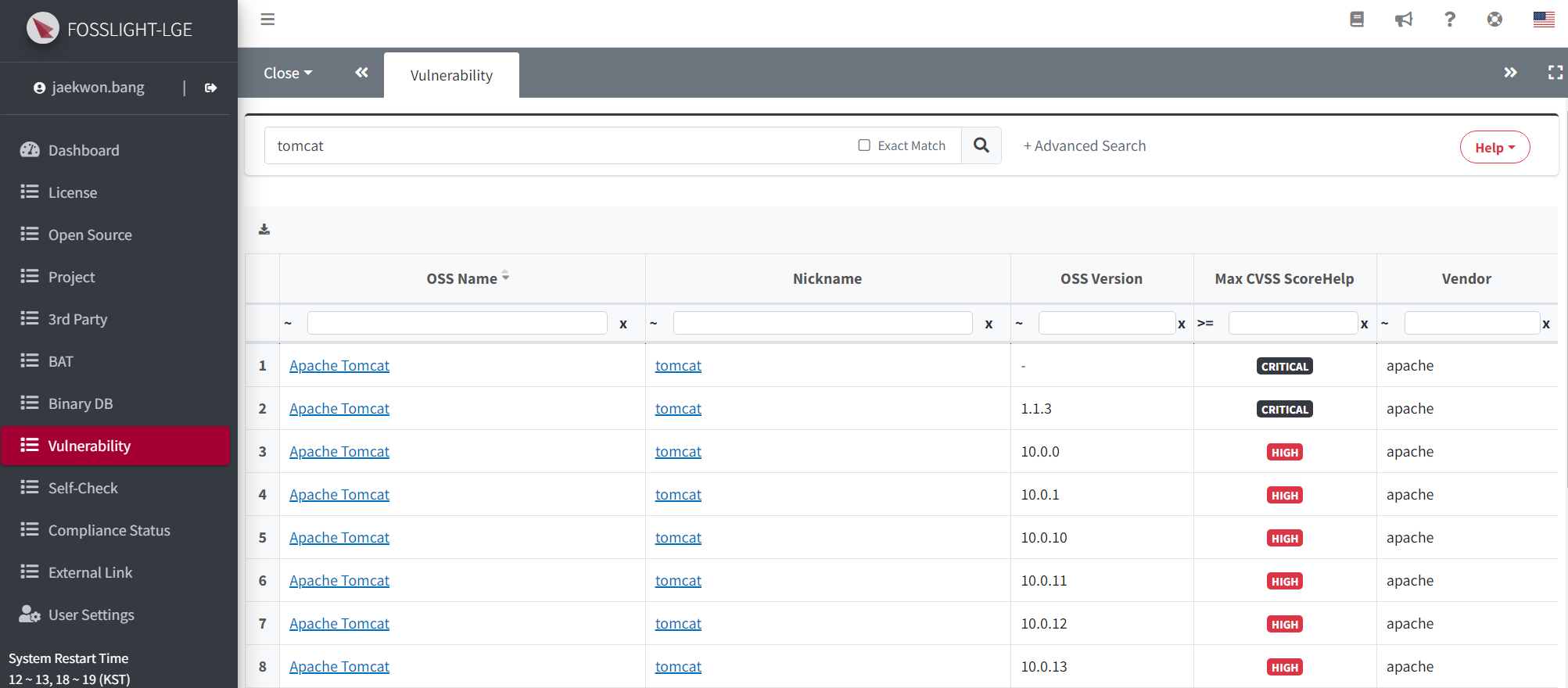The width and height of the screenshot is (1568, 688).
Task: Focus the OSS Version filter input
Action: pos(1107,323)
